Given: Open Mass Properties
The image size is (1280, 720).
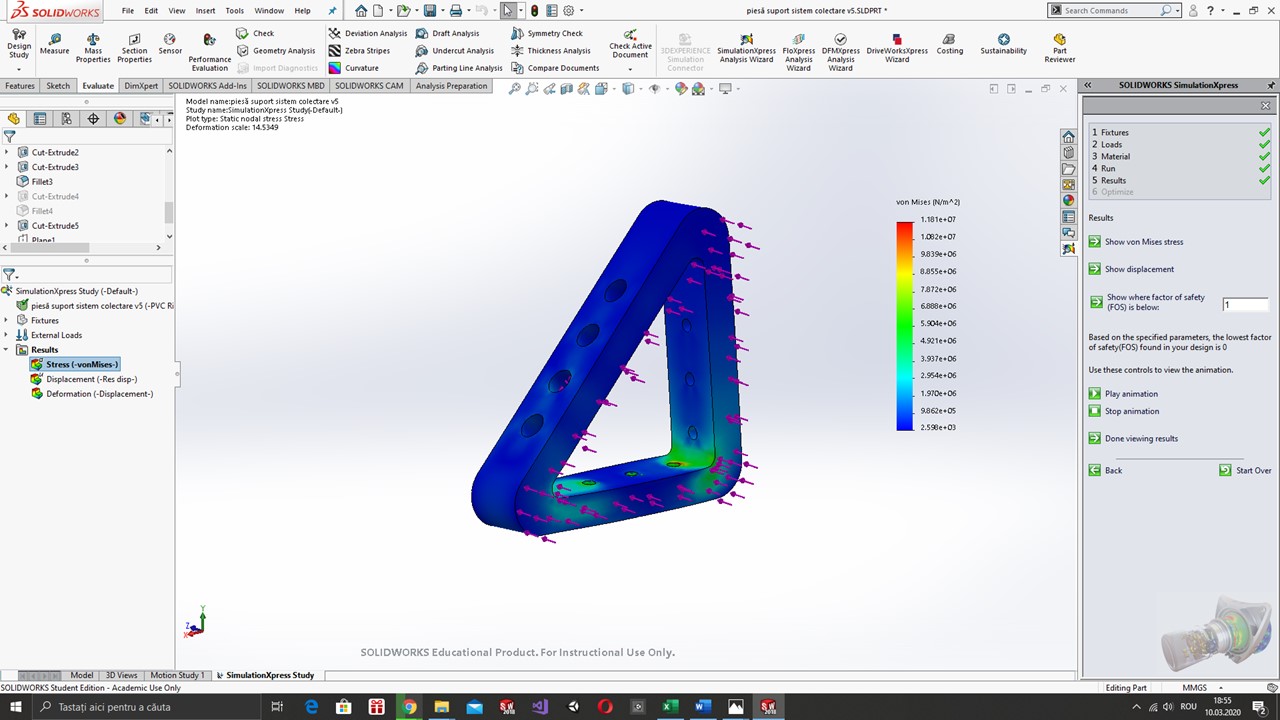Looking at the screenshot, I should pos(93,48).
